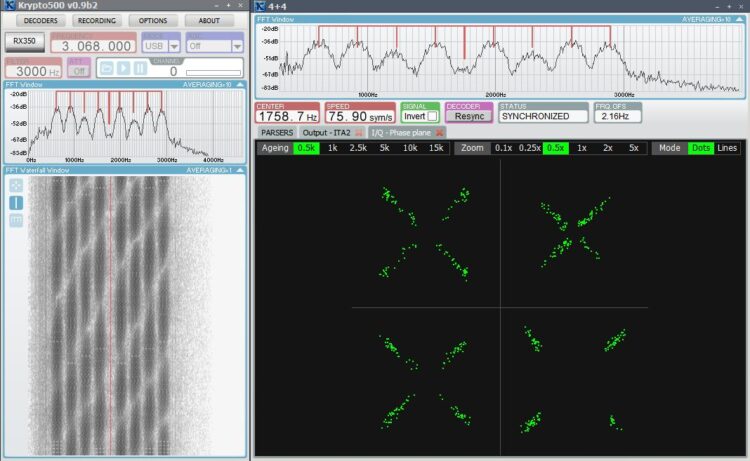Click the play button in the recorder controls
The width and height of the screenshot is (750, 461).
tap(122, 68)
